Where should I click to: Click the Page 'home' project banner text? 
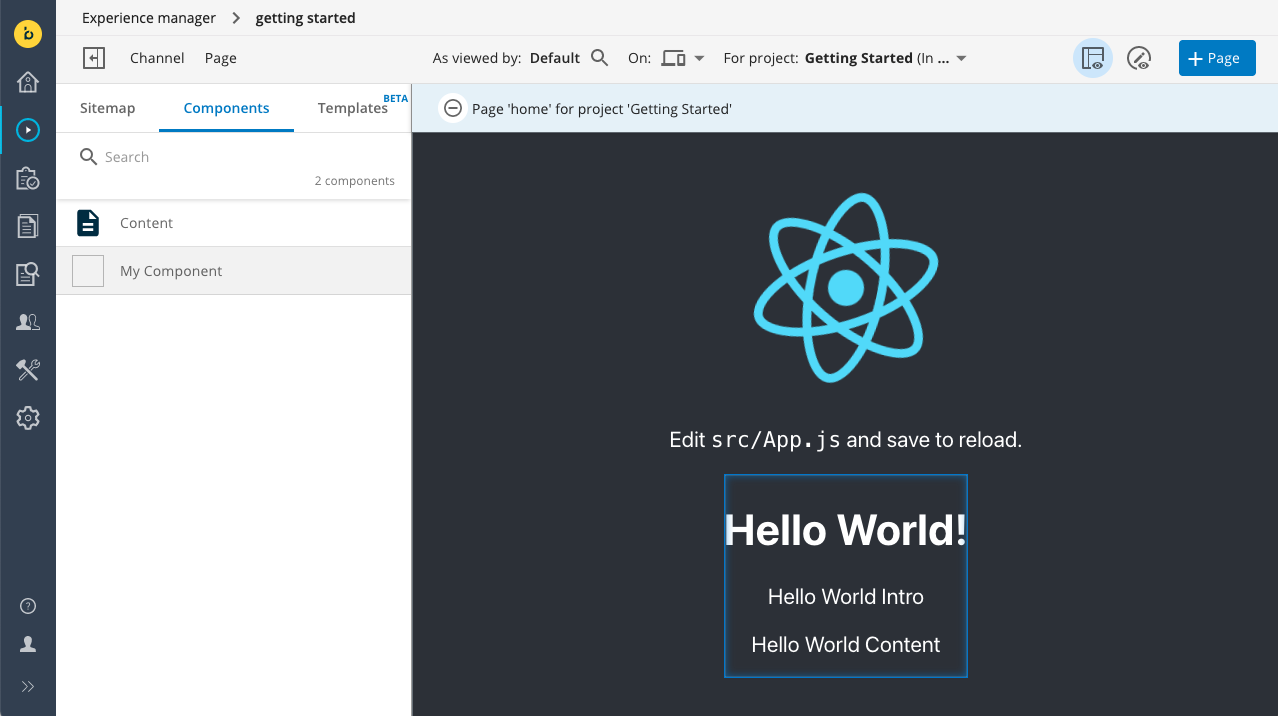pyautogui.click(x=602, y=108)
